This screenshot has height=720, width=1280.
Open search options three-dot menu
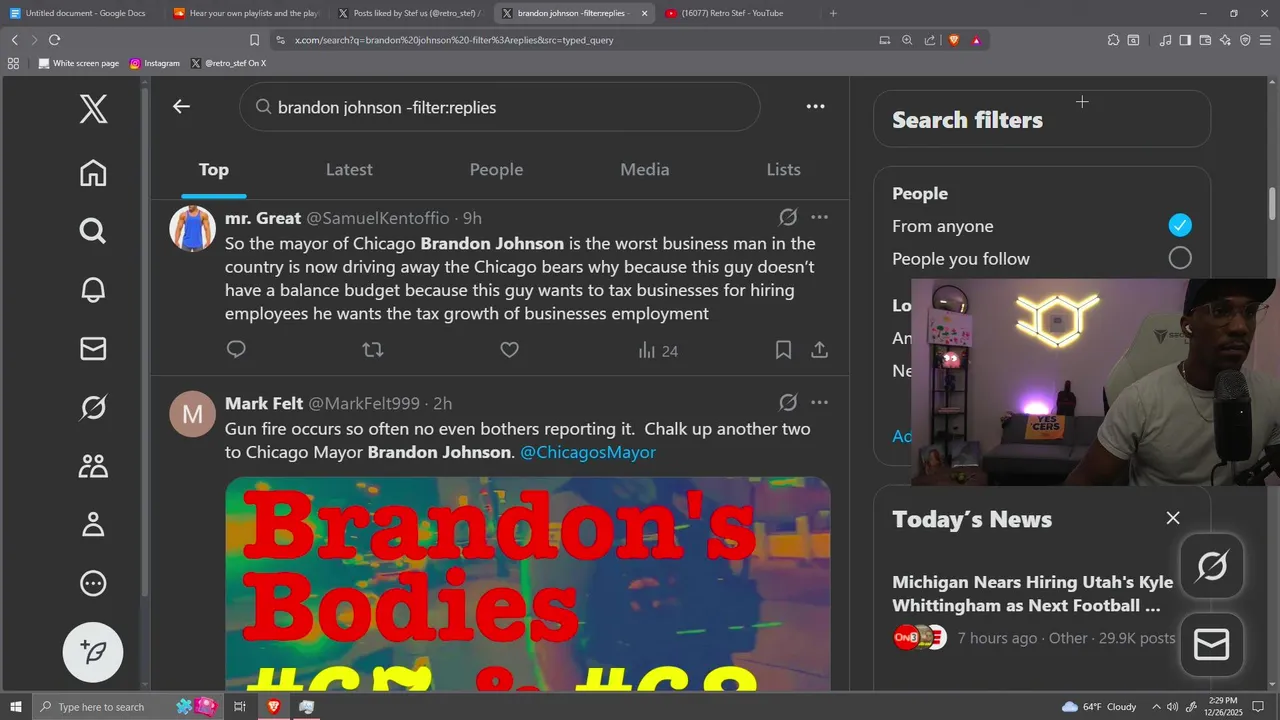tap(815, 106)
